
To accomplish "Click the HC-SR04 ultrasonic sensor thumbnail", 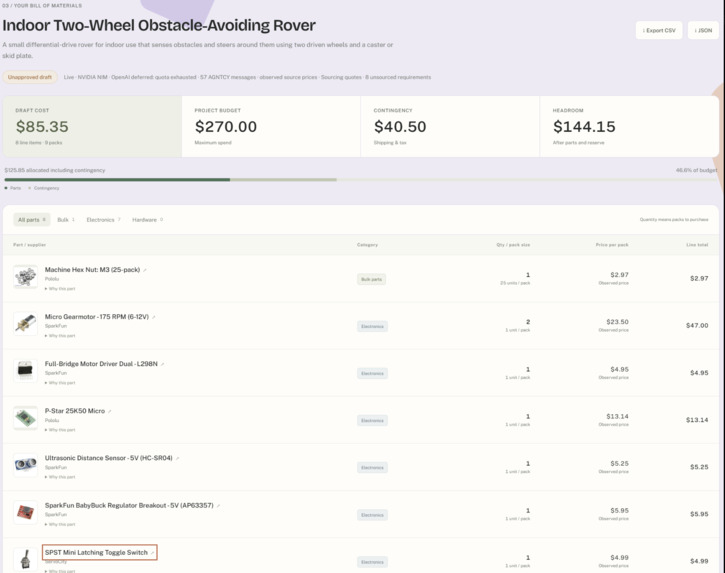I will tap(25, 464).
